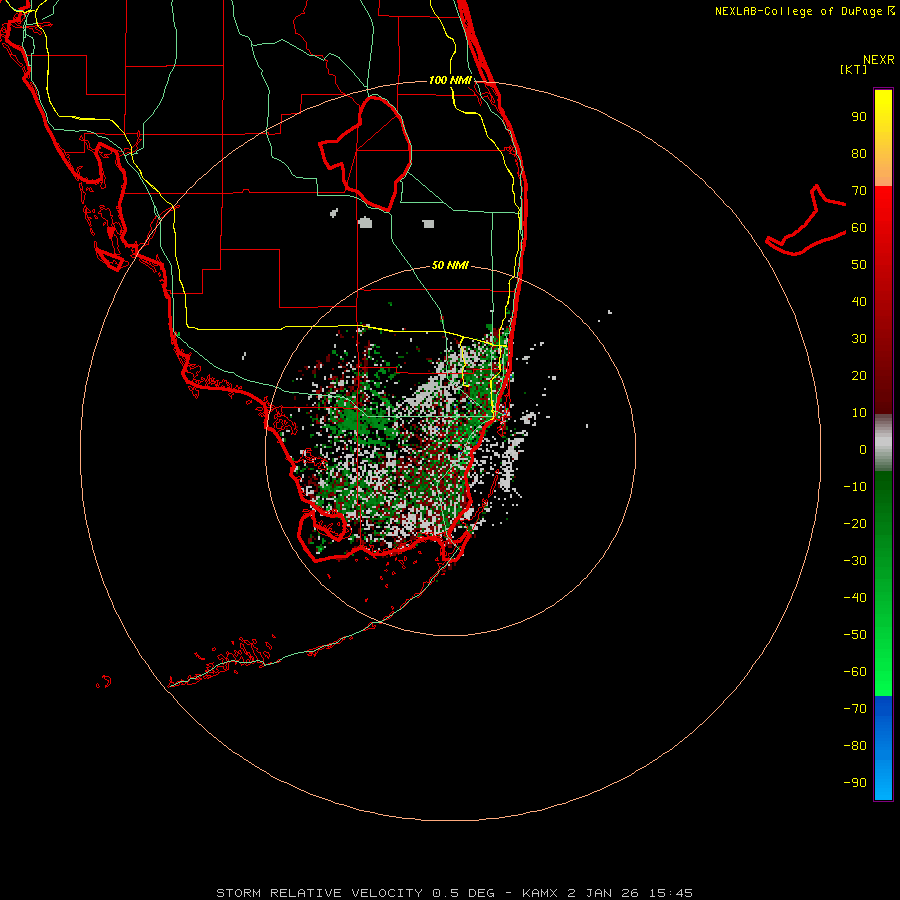The width and height of the screenshot is (900, 900).
Task: Click the -70 value on the velocity scale
Action: pyautogui.click(x=855, y=709)
